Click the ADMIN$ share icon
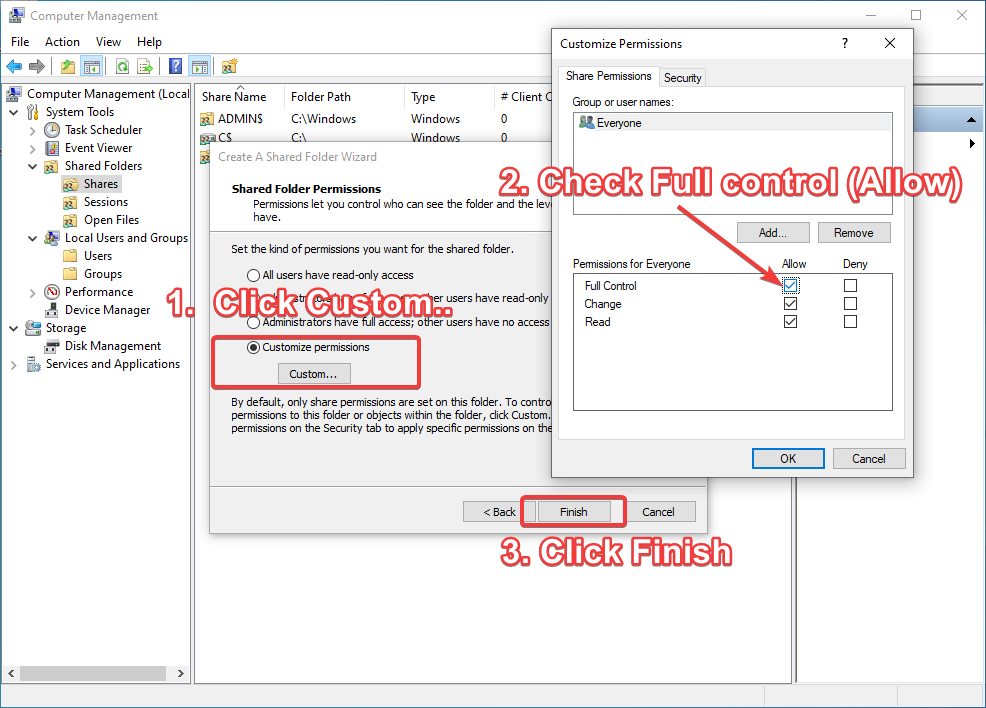This screenshot has width=986, height=708. (x=207, y=119)
